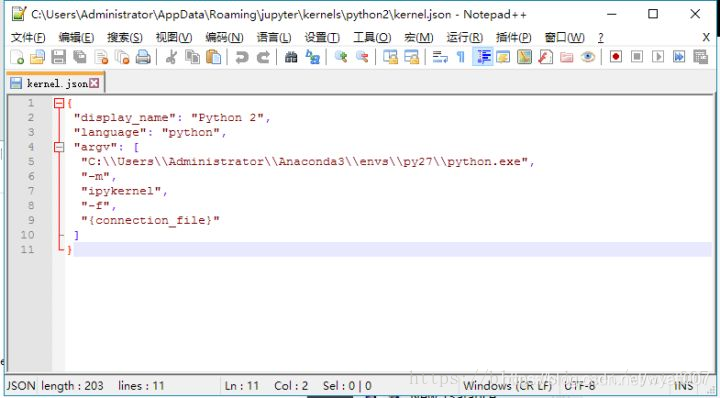Click the JSON language status field
This screenshot has height=398, width=720.
tap(21, 386)
